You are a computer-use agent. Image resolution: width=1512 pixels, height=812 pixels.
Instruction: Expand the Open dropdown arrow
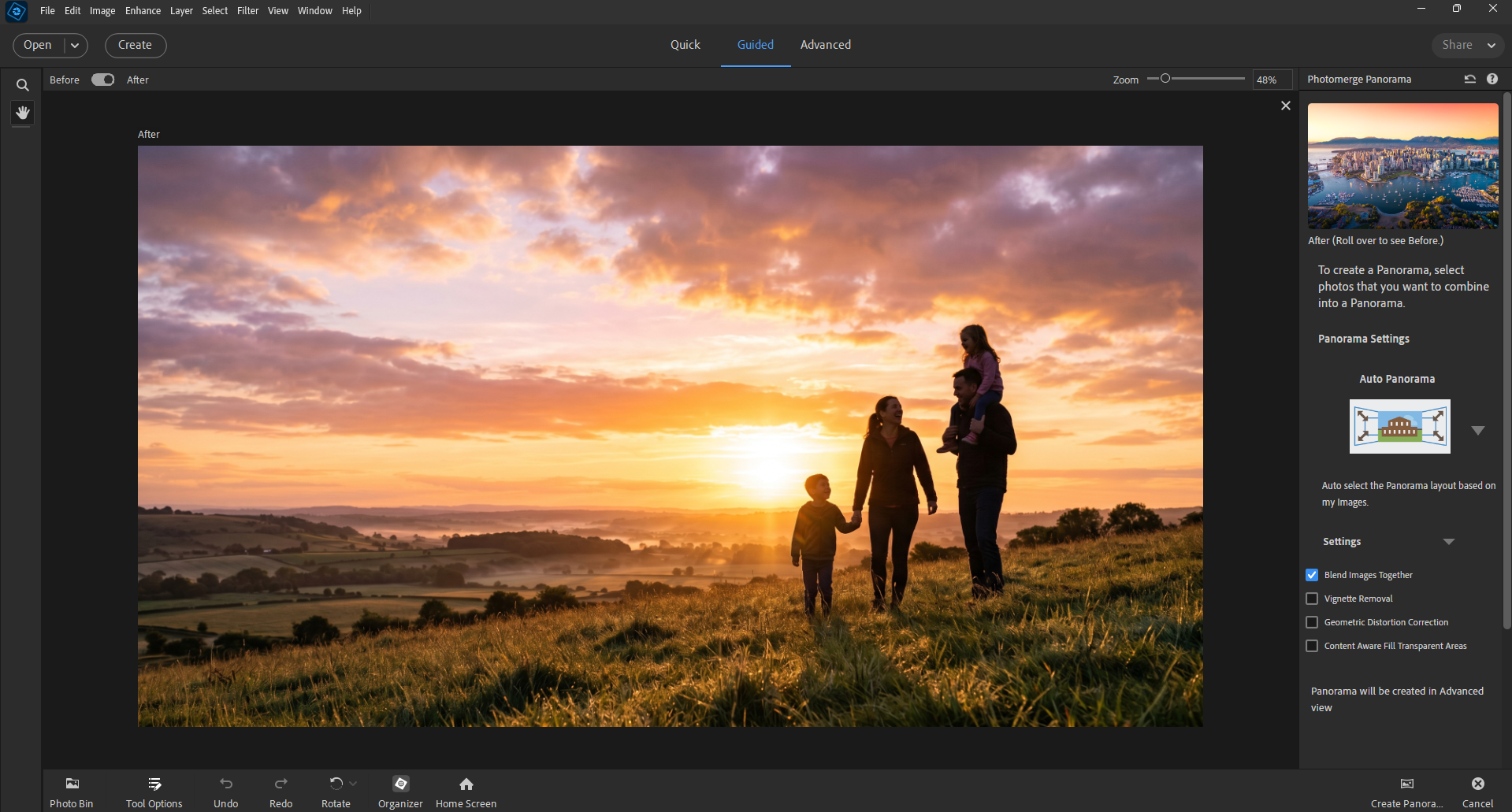coord(75,46)
